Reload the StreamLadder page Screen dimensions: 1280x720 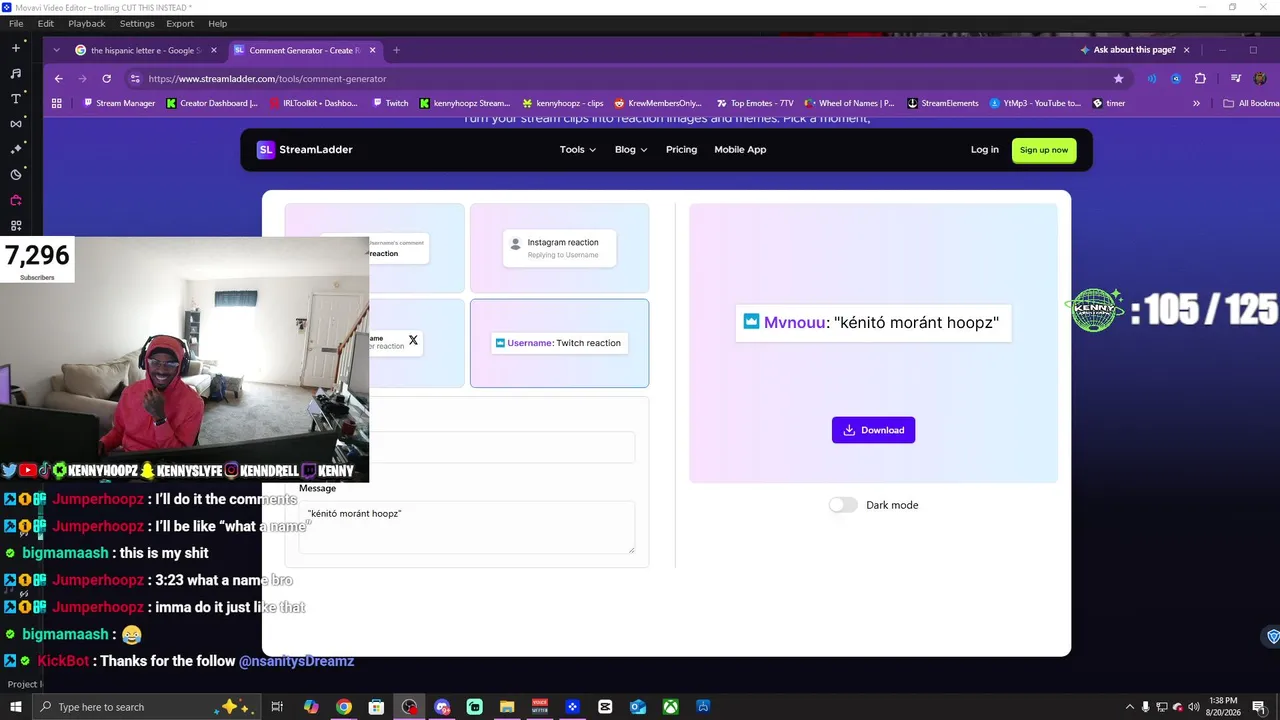107,79
